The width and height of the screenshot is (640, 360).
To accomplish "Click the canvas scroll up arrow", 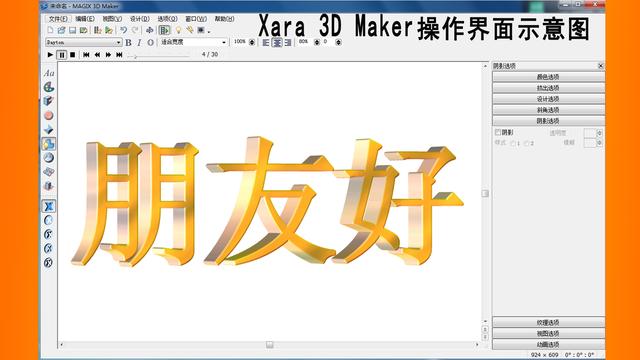I will [x=485, y=66].
